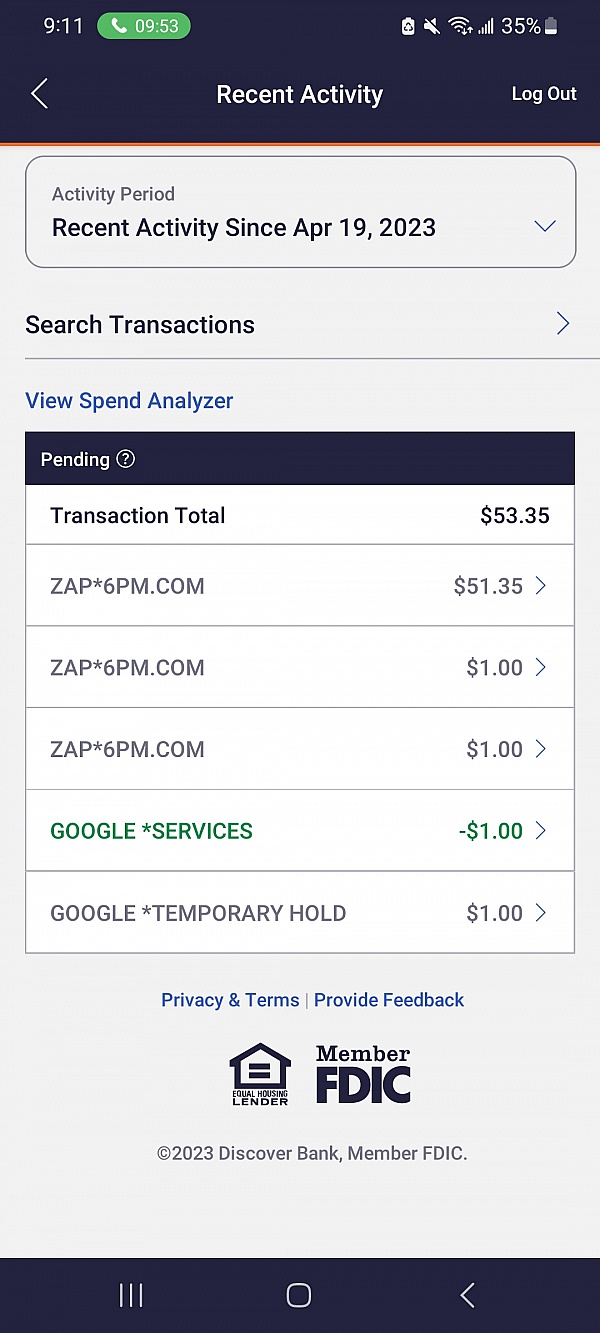Tap the Android recent apps button
The width and height of the screenshot is (600, 1333).
click(x=131, y=1295)
